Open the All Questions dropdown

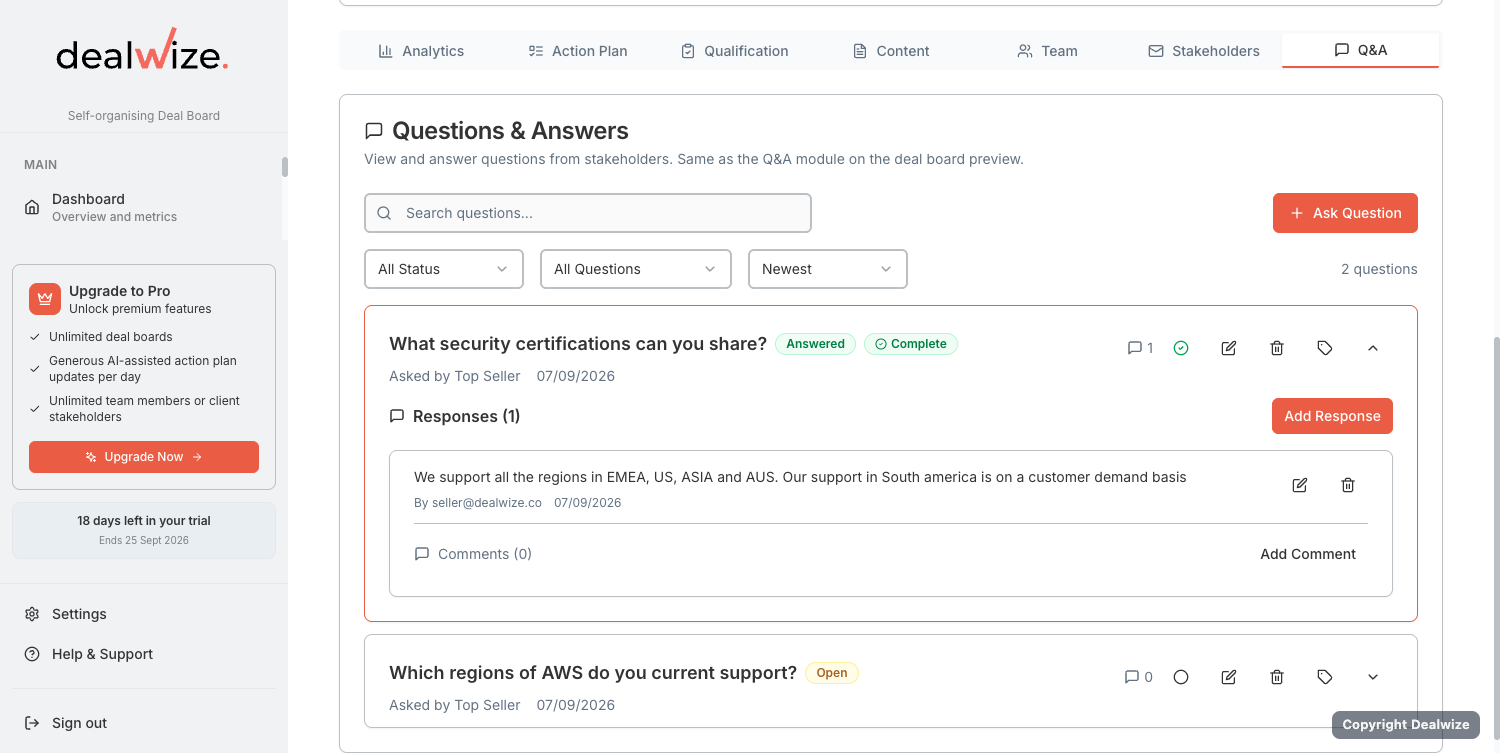tap(636, 269)
